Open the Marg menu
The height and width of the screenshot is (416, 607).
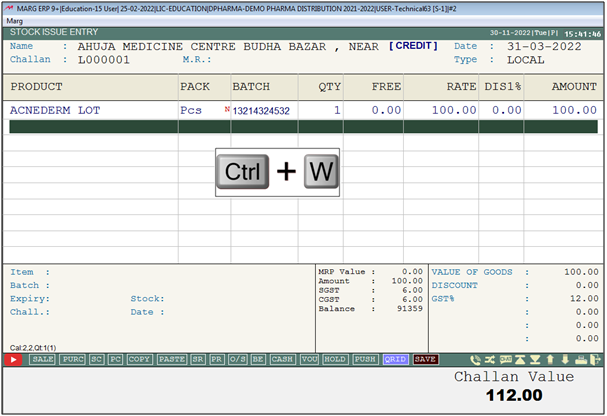[x=15, y=20]
